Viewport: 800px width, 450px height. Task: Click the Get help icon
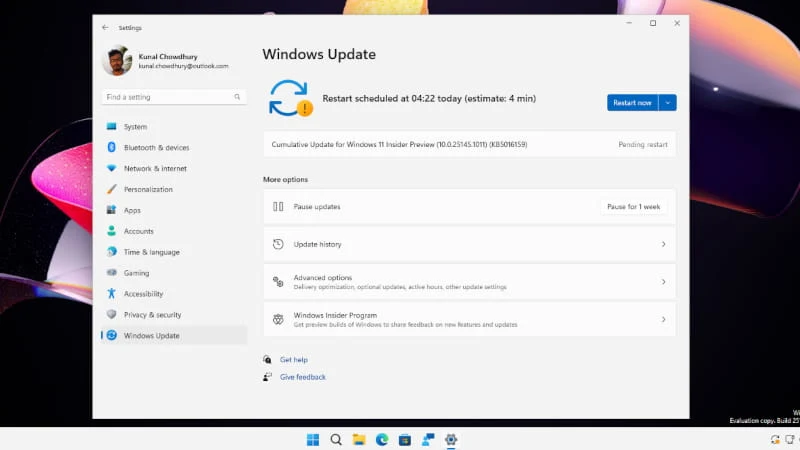[x=267, y=360]
